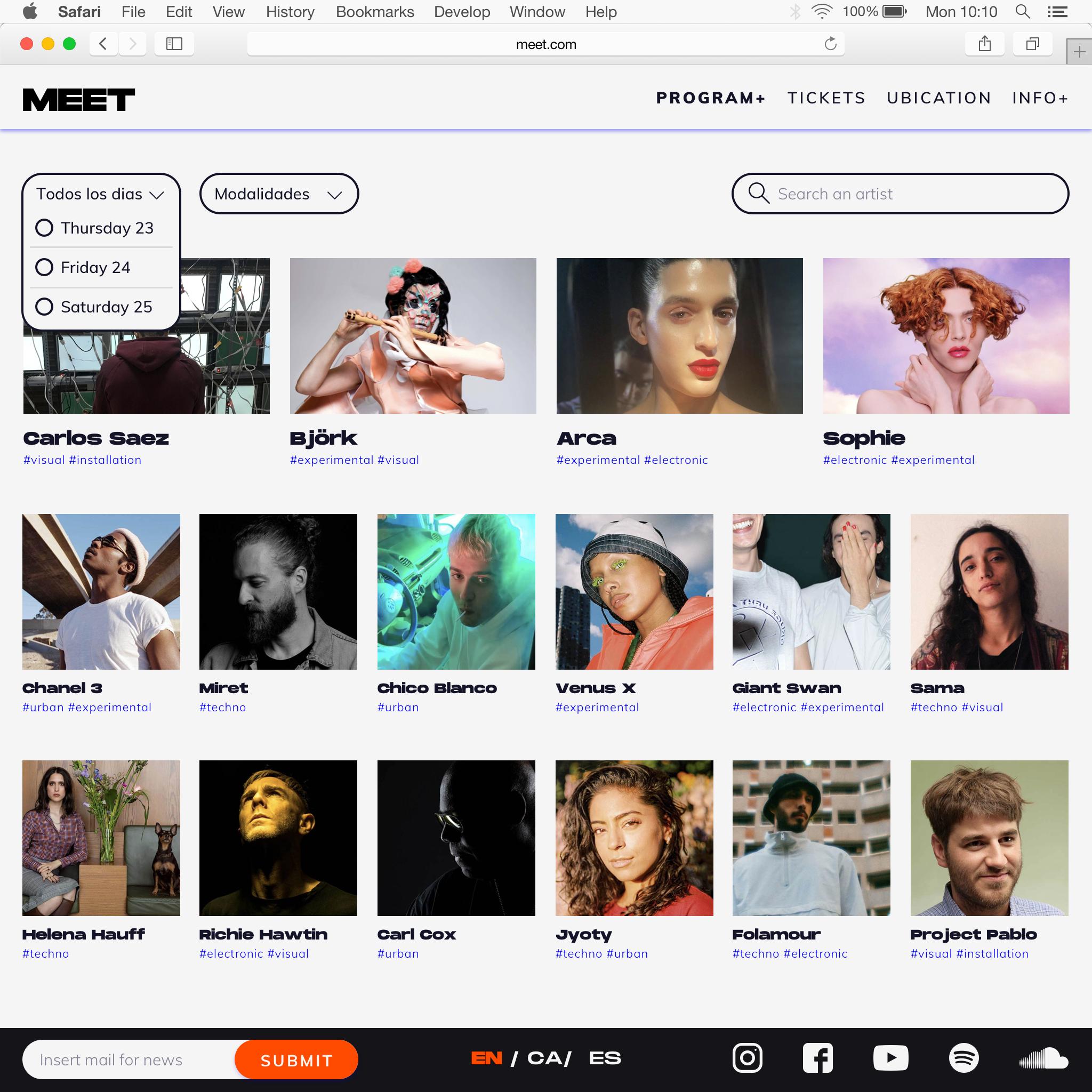The image size is (1092, 1092).
Task: Collapse the Todos los dias dropdown
Action: coord(101,194)
